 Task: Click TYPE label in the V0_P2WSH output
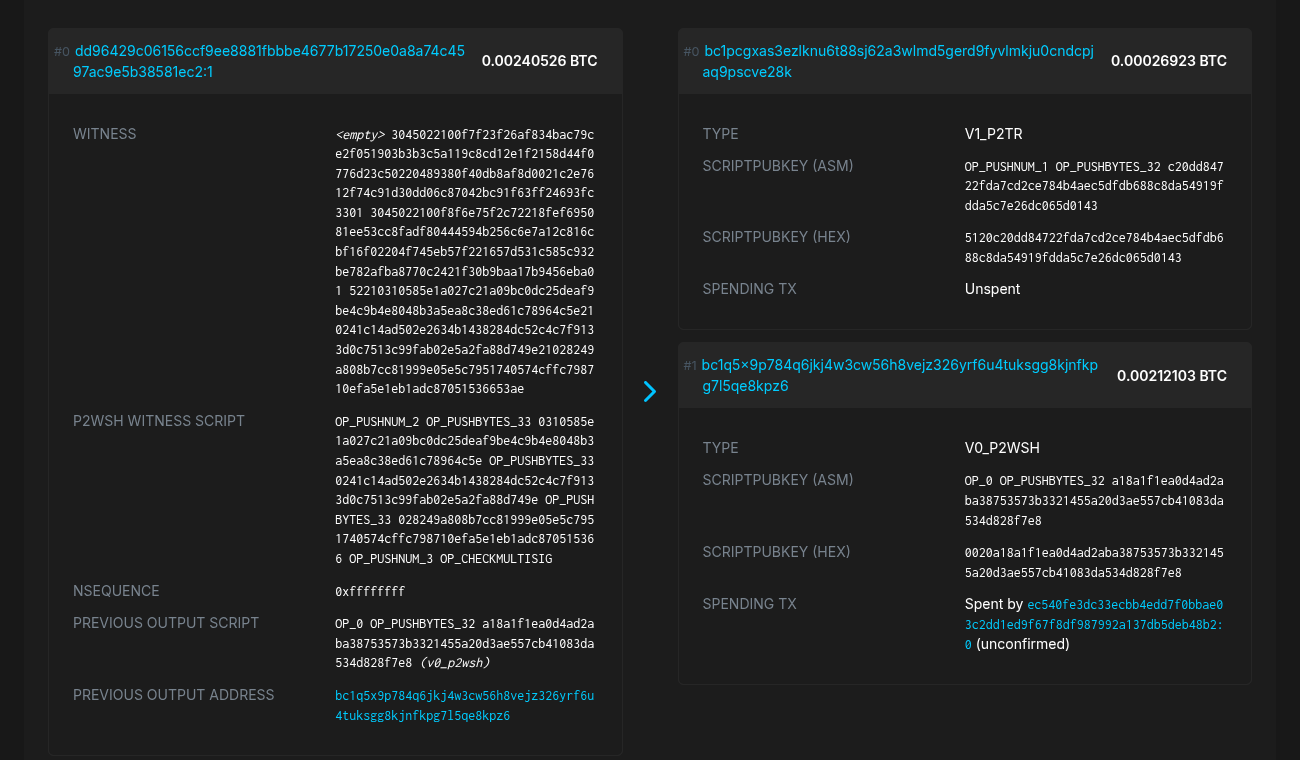click(x=721, y=448)
